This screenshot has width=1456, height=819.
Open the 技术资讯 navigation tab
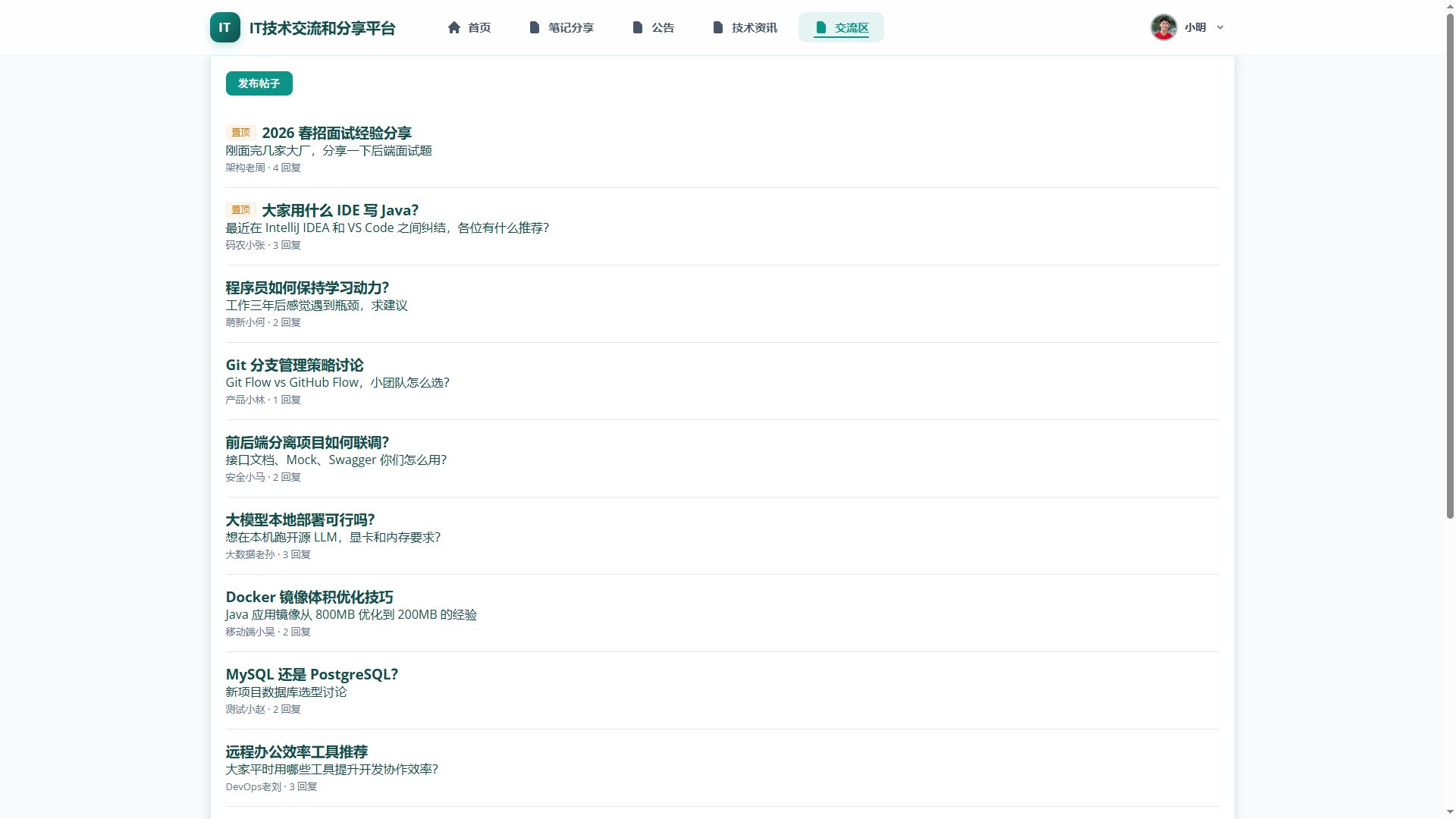click(745, 27)
